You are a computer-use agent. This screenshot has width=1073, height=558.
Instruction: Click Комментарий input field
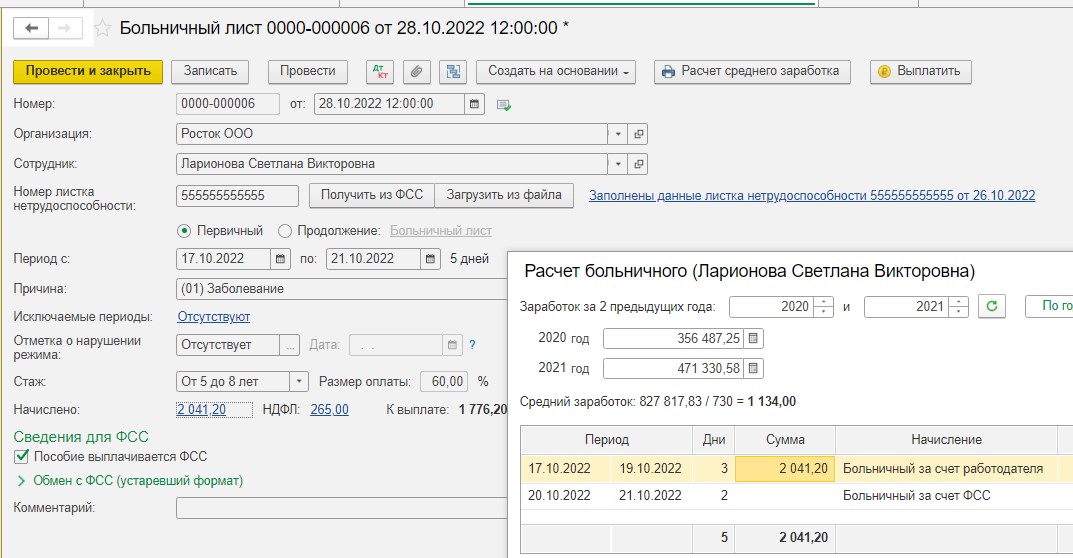click(342, 508)
